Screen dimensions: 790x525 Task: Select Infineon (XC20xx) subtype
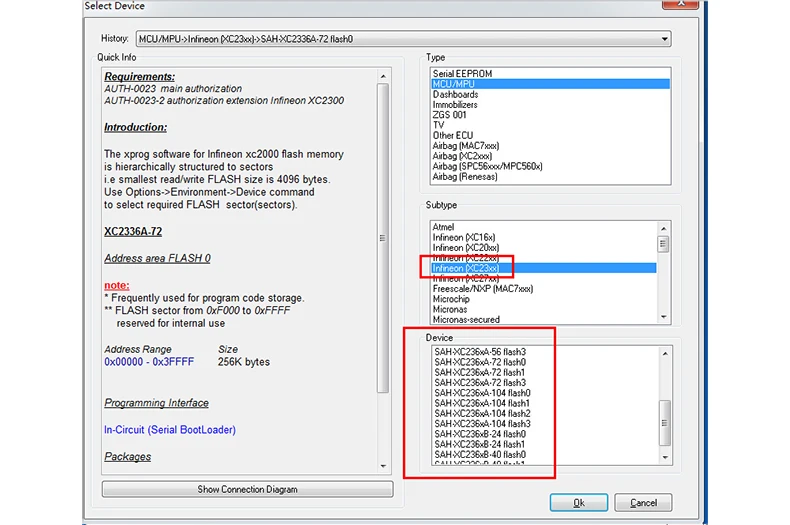click(x=544, y=247)
